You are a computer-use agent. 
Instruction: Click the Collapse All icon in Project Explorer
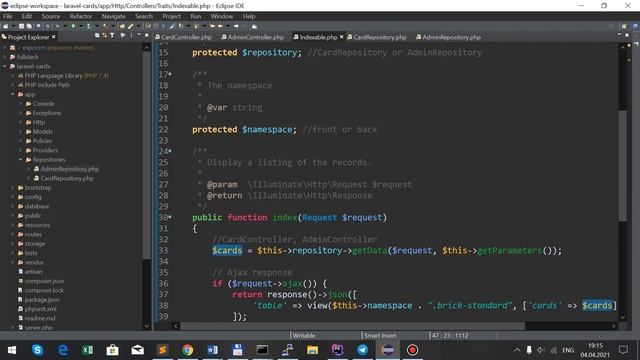pos(97,36)
